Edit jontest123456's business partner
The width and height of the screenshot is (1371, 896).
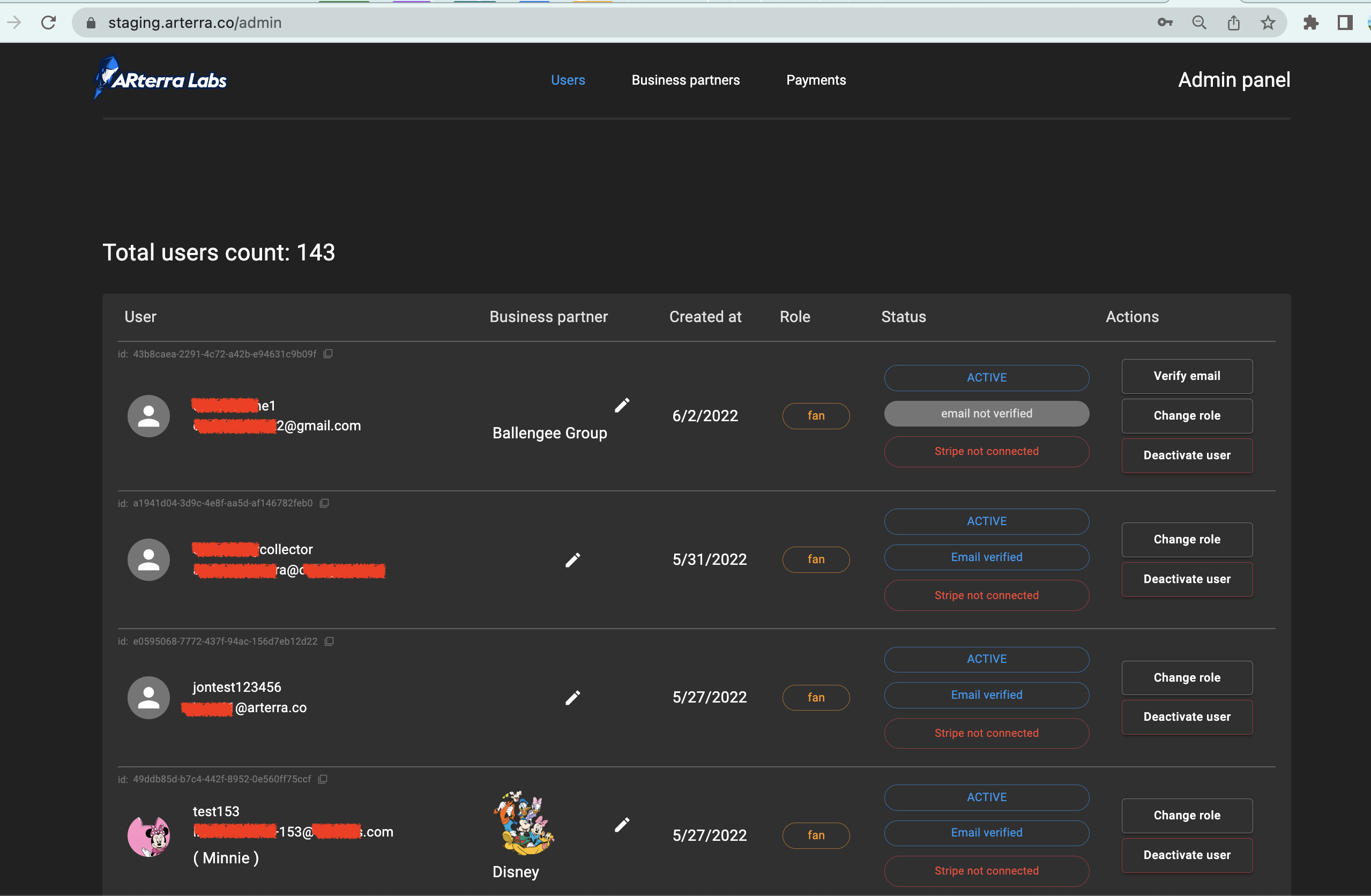[x=573, y=697]
